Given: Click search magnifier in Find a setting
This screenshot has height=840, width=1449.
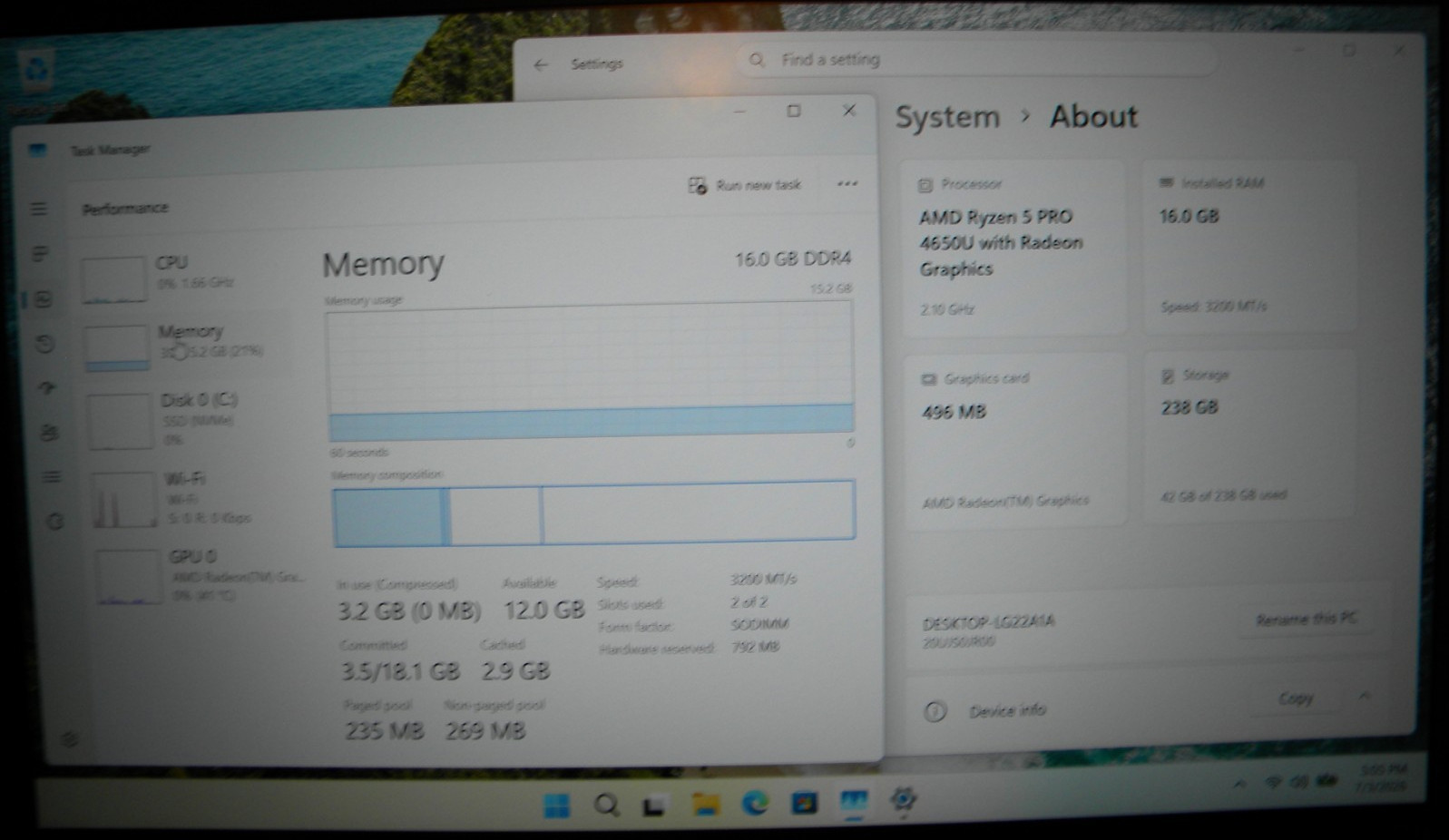Looking at the screenshot, I should point(757,60).
